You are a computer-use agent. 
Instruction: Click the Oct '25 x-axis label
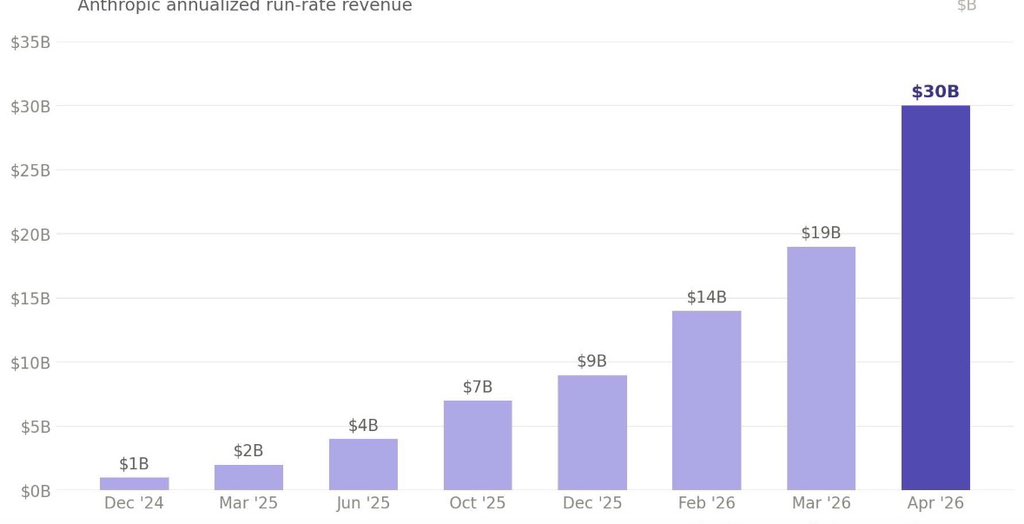point(477,503)
